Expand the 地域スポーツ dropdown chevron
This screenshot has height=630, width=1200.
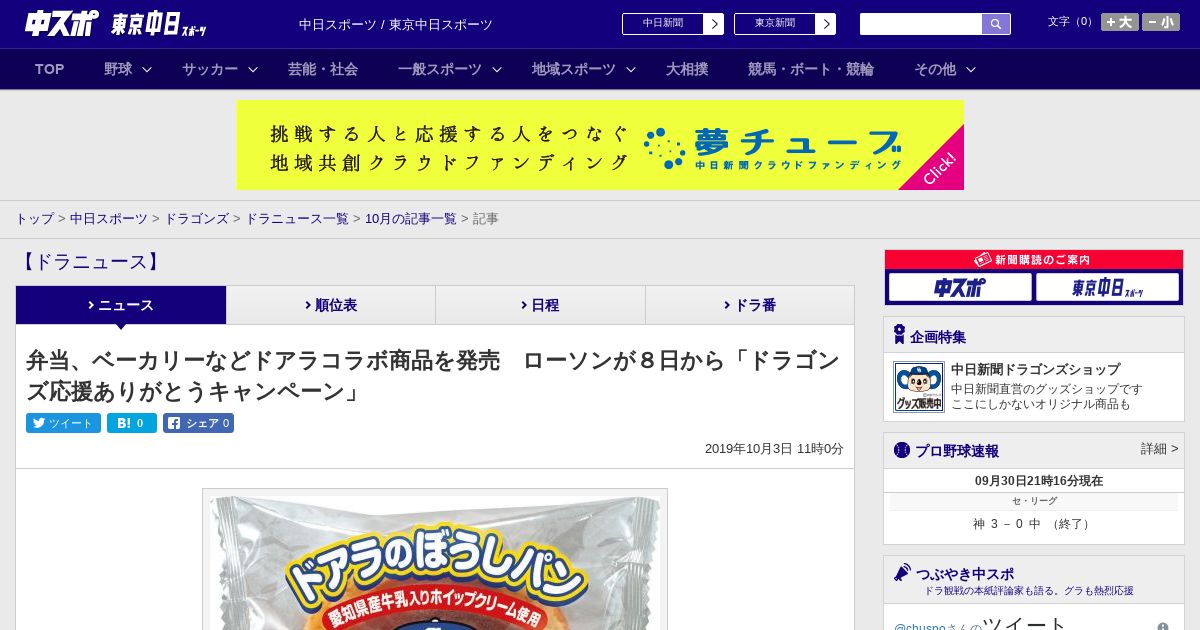click(631, 69)
